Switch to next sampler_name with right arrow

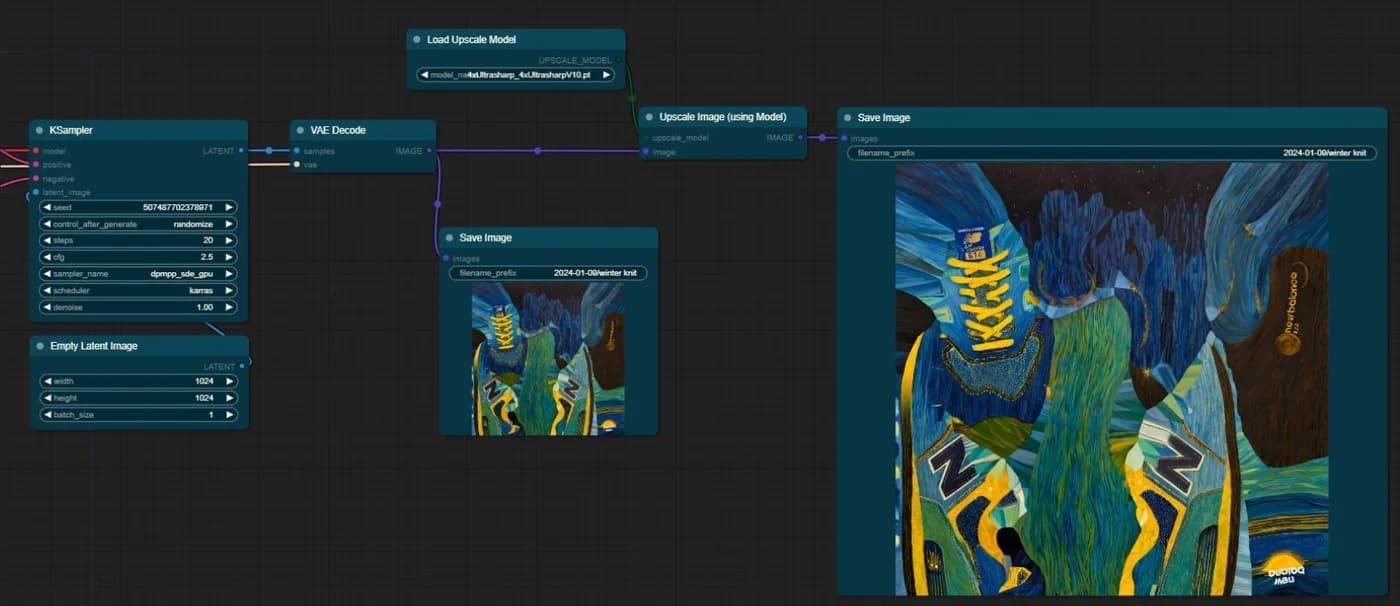(229, 273)
